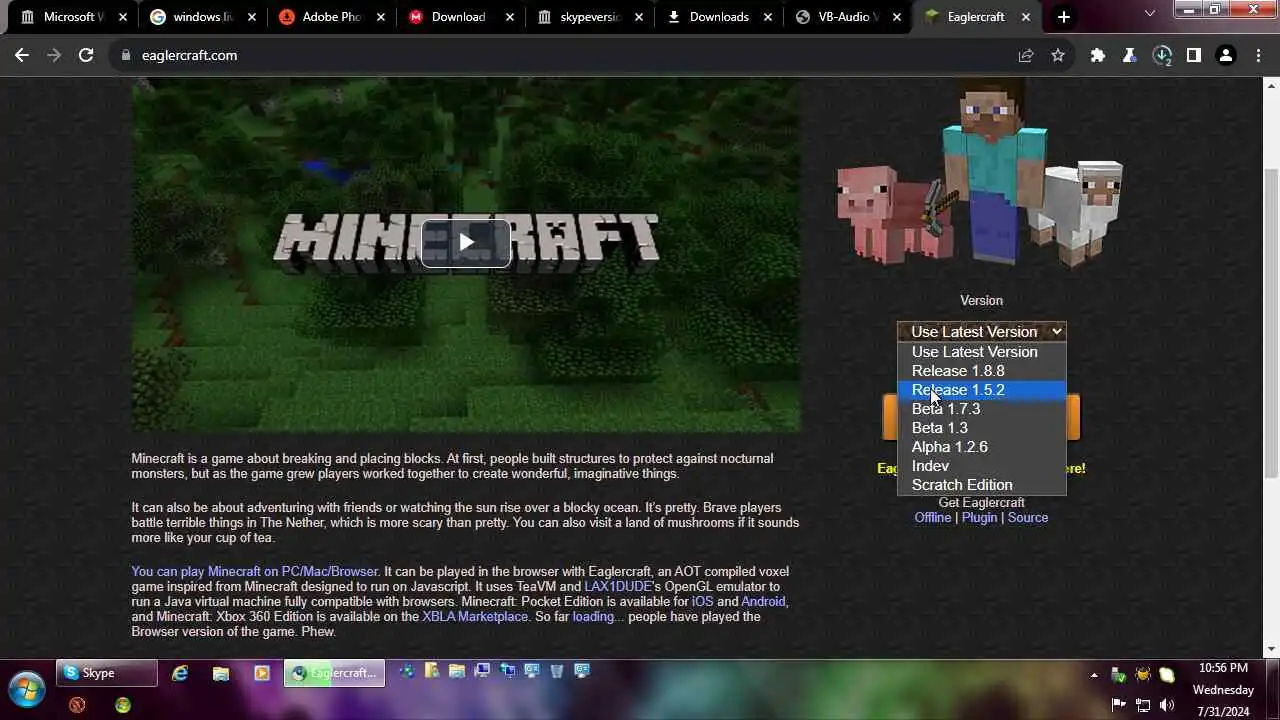This screenshot has height=720, width=1280.
Task: Open Windows Media Player taskbar icon
Action: (x=262, y=673)
